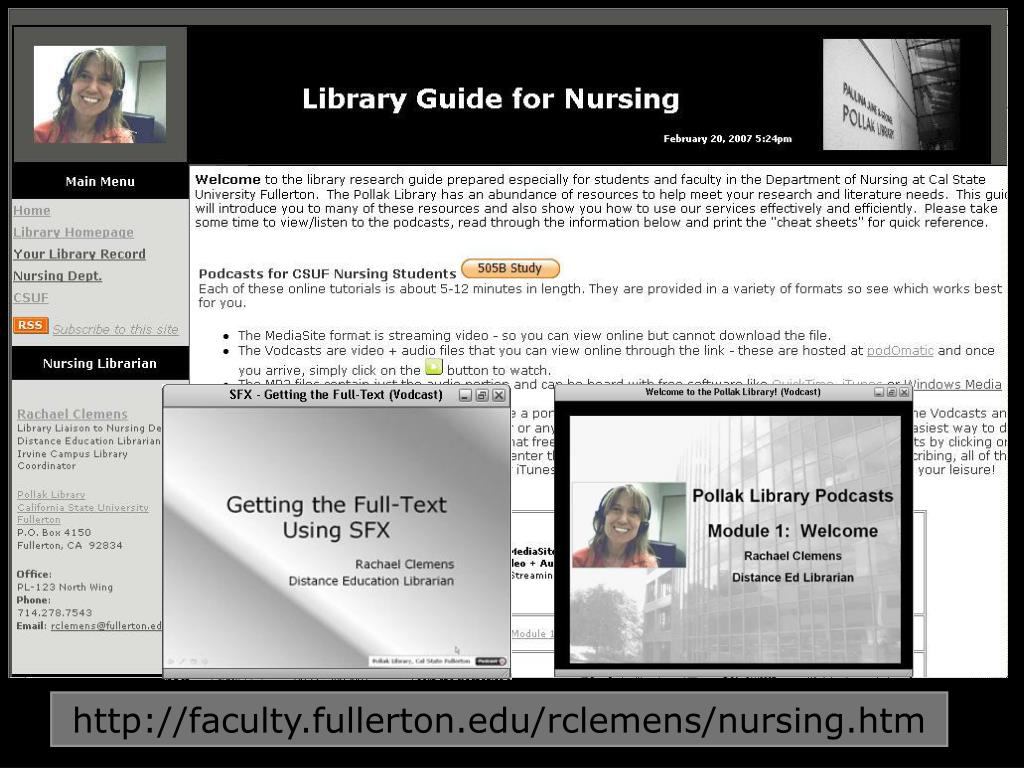The width and height of the screenshot is (1024, 768).
Task: Click Podcasts for CSUF Nursing Students heading
Action: [327, 274]
